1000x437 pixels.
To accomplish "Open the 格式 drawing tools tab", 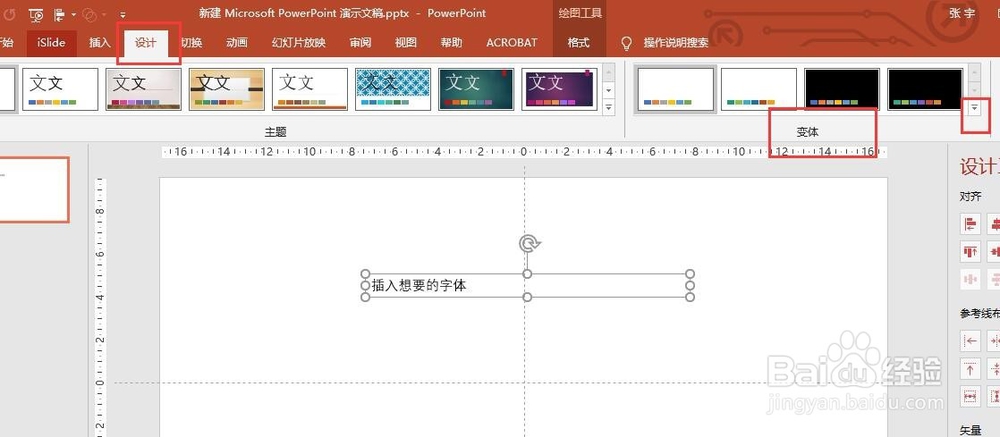I will tap(578, 43).
